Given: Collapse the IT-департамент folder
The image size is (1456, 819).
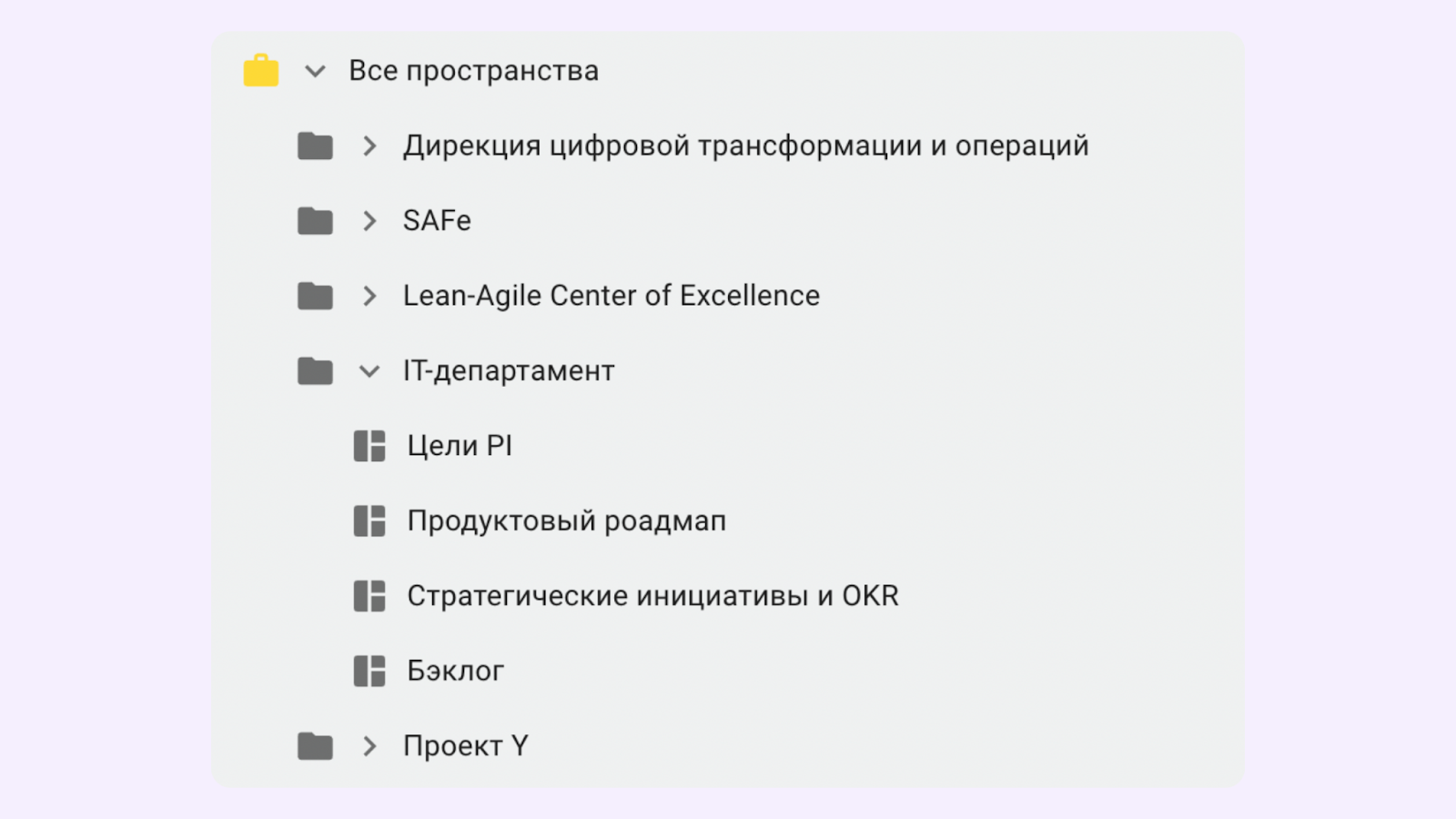Looking at the screenshot, I should (x=369, y=370).
